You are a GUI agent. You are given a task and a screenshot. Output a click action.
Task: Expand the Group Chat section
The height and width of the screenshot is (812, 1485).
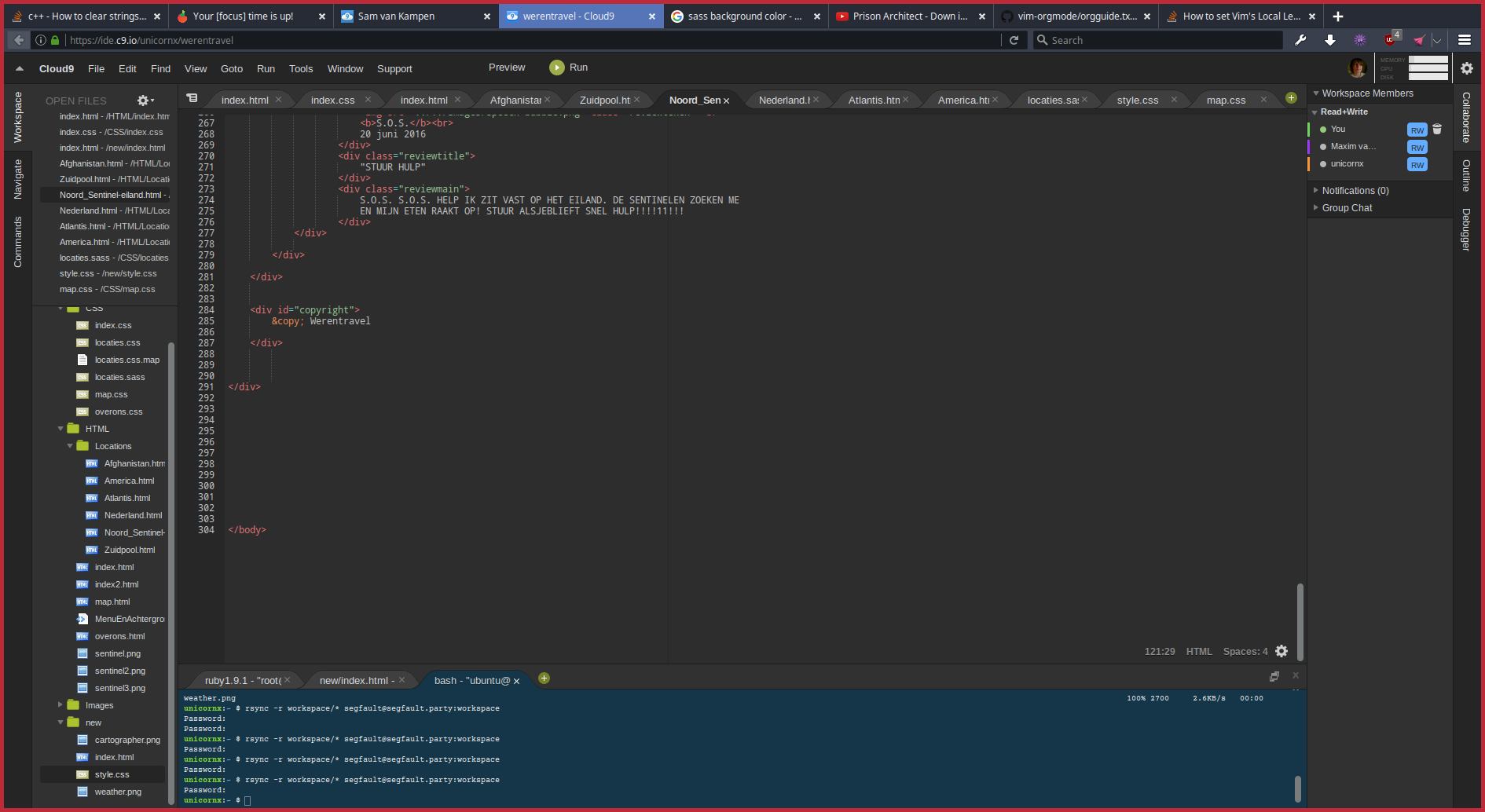[1347, 208]
